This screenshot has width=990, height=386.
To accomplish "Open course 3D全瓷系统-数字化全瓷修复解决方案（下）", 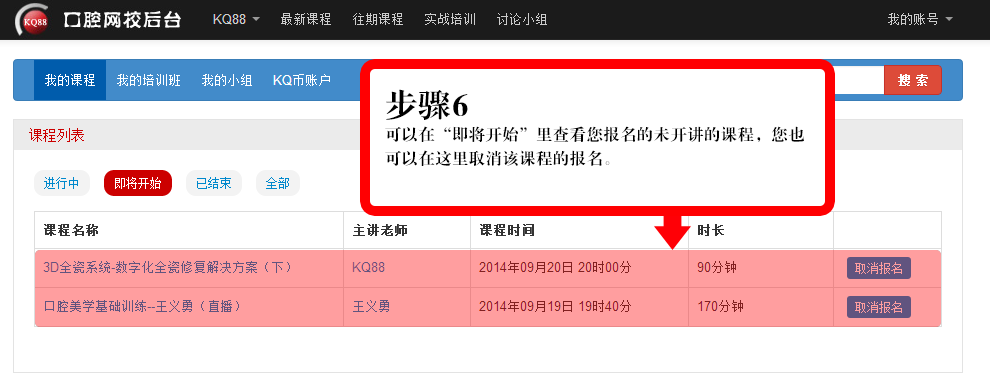I will pyautogui.click(x=168, y=268).
